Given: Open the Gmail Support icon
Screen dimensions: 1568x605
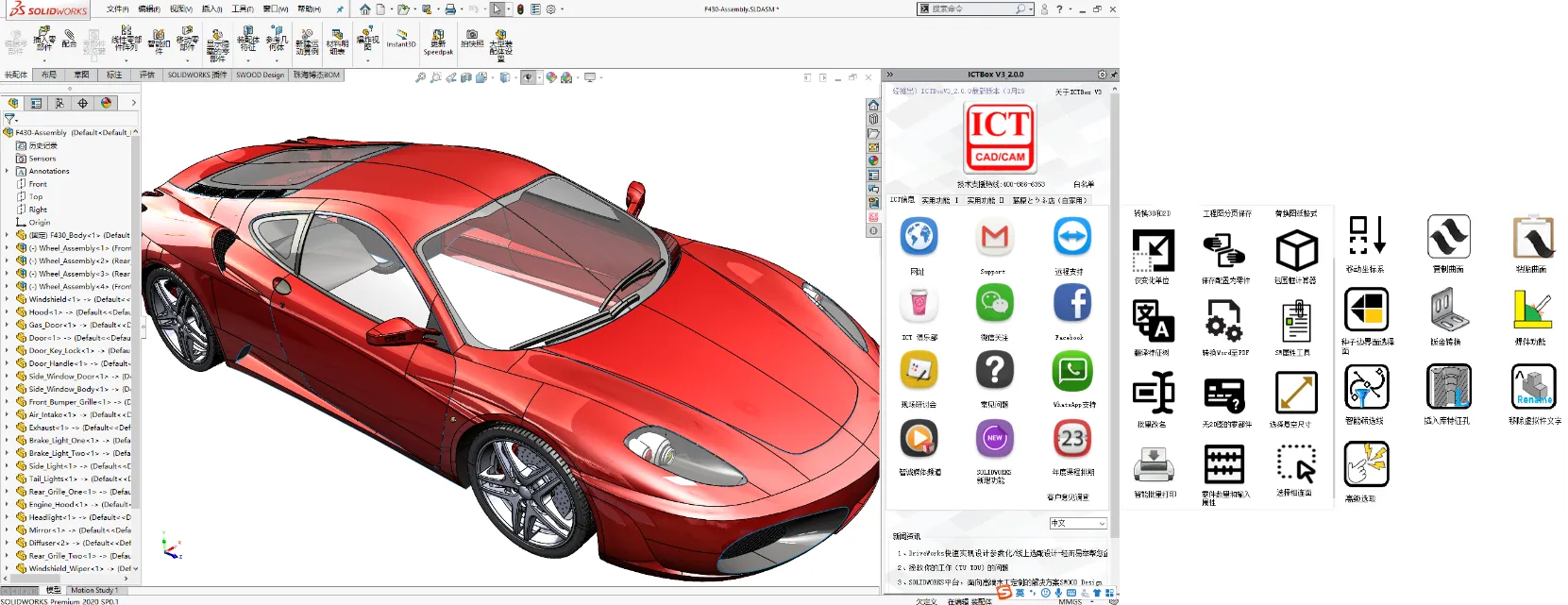Looking at the screenshot, I should 994,237.
